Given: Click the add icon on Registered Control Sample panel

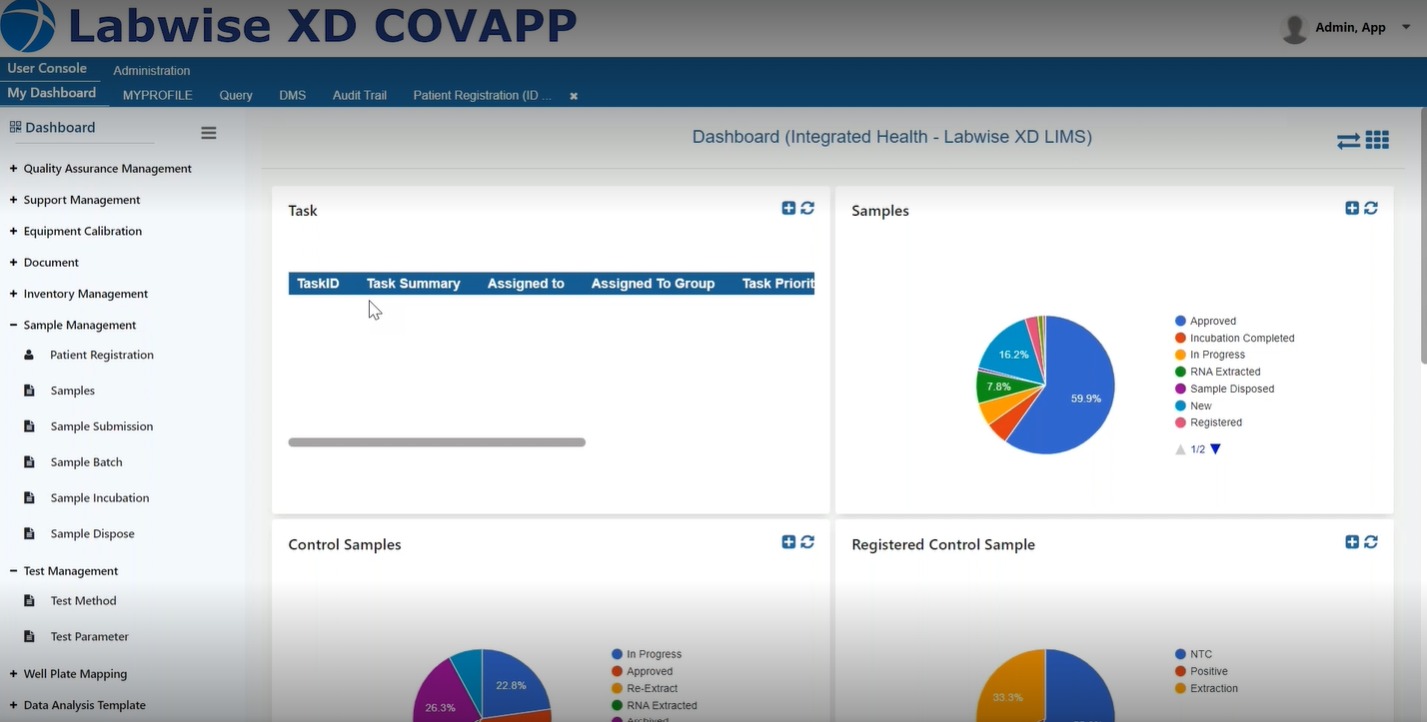Looking at the screenshot, I should [x=1351, y=541].
